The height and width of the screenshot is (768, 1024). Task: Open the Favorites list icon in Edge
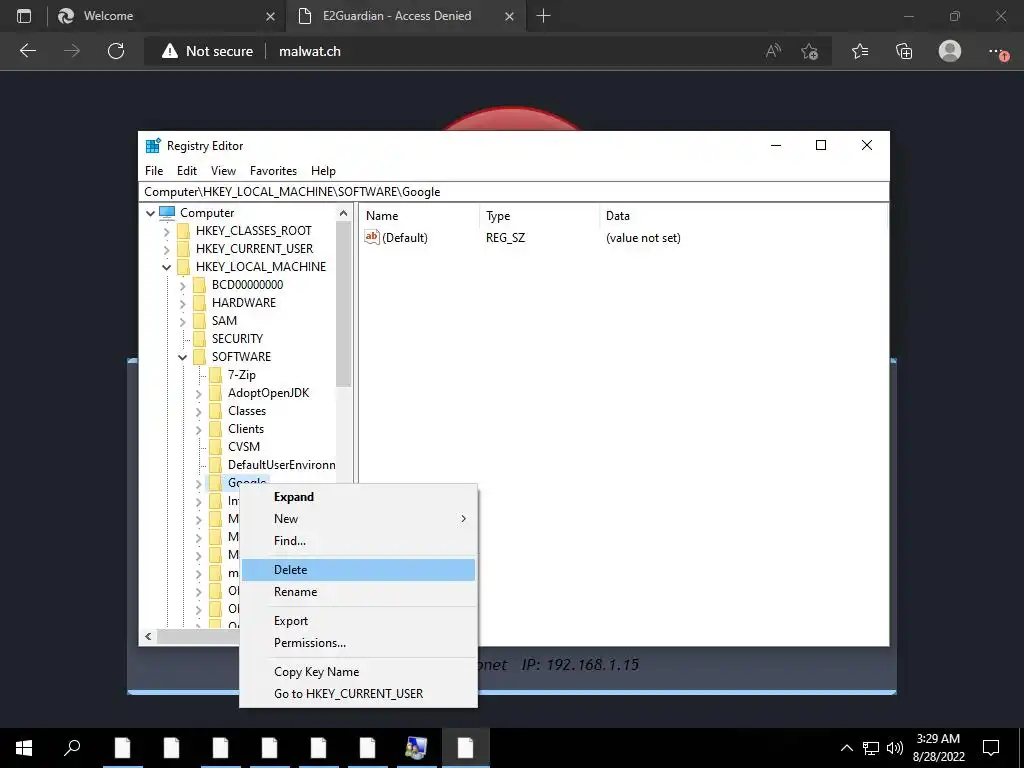coord(860,51)
